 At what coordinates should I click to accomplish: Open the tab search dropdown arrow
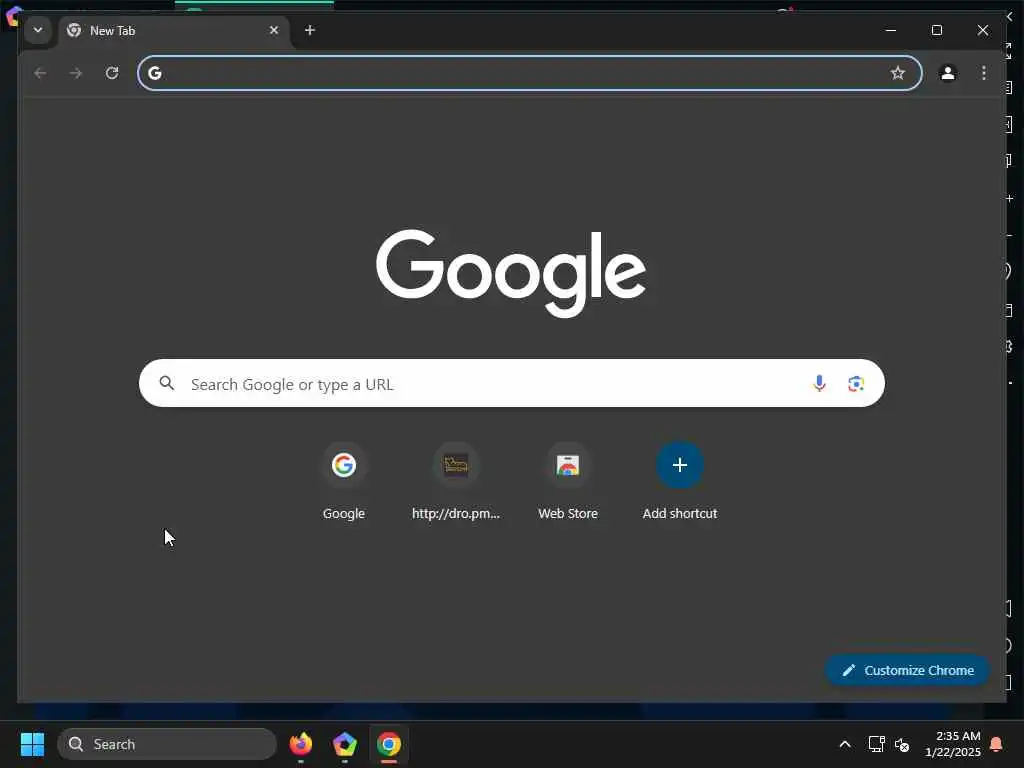[x=38, y=30]
